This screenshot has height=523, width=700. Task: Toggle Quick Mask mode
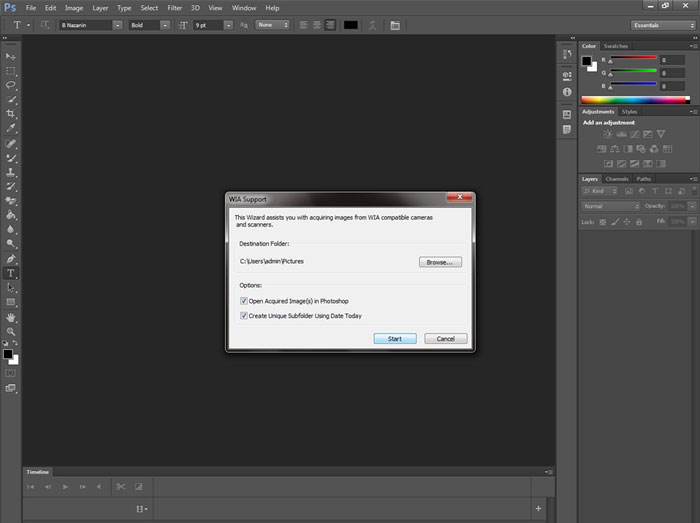pyautogui.click(x=11, y=373)
